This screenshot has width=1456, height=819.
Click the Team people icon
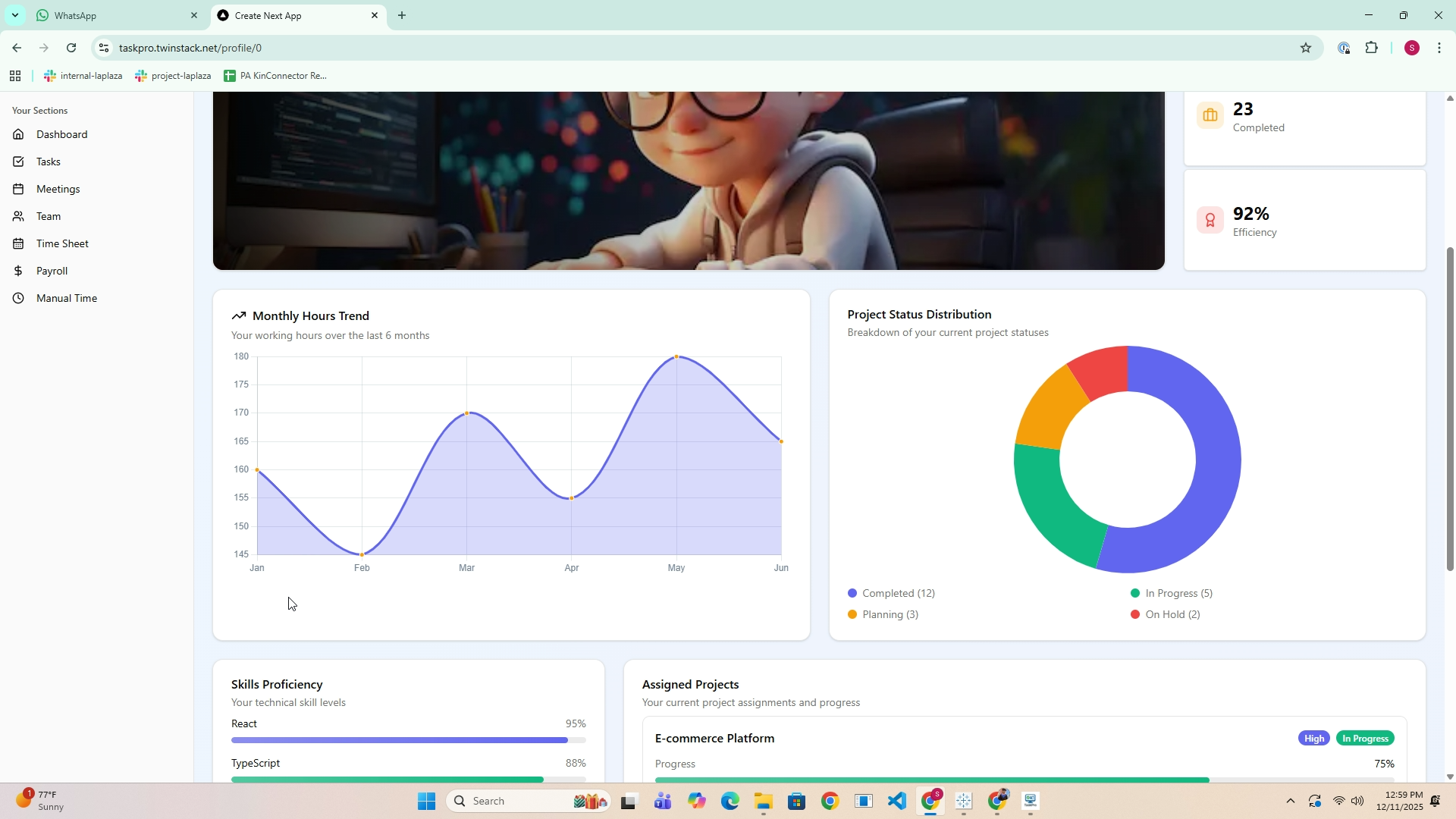(19, 216)
